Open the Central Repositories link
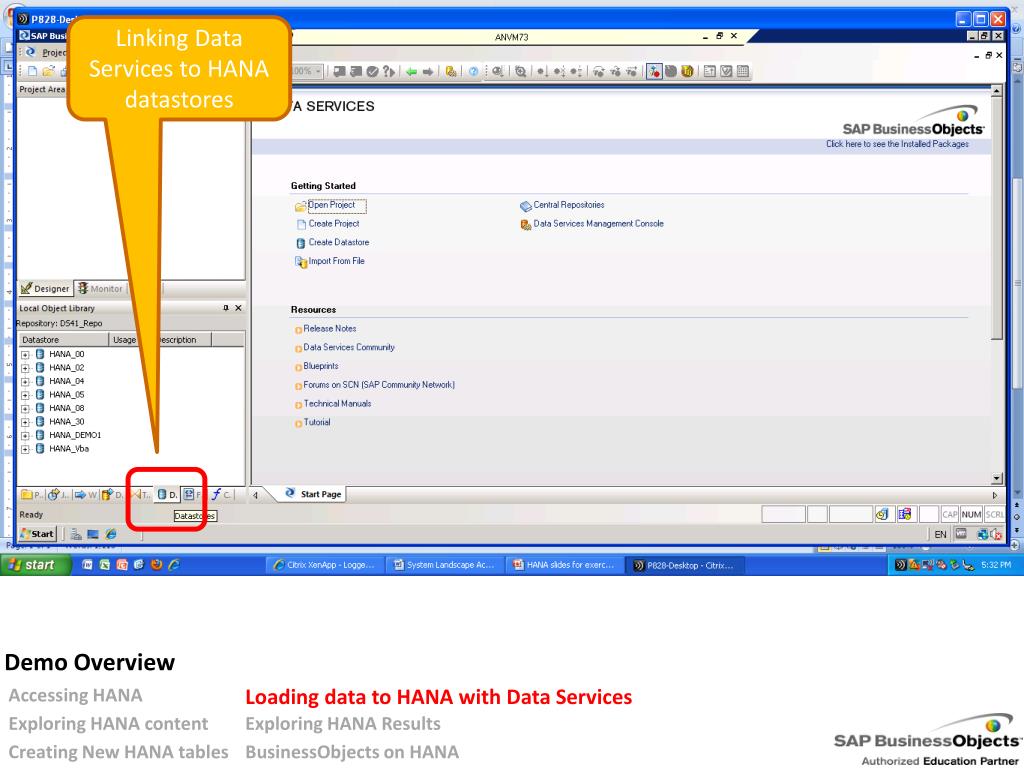Screen dimensions: 1024x768 [569, 205]
